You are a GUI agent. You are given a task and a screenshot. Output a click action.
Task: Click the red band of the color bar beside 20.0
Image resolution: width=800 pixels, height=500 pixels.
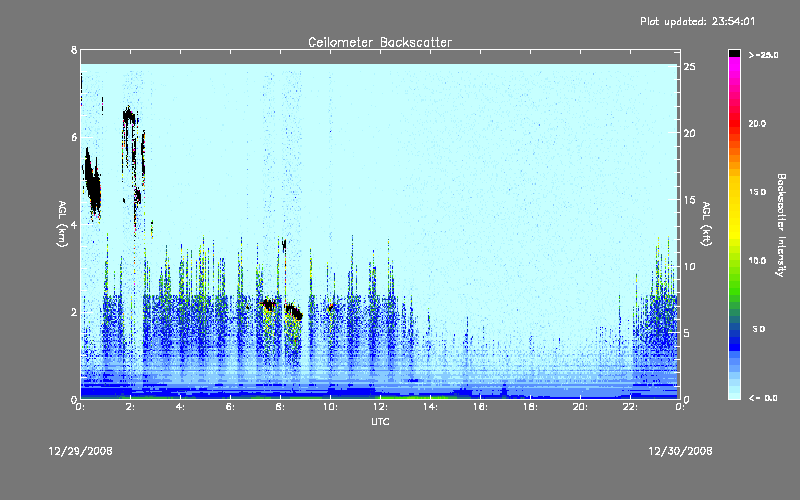pos(734,123)
